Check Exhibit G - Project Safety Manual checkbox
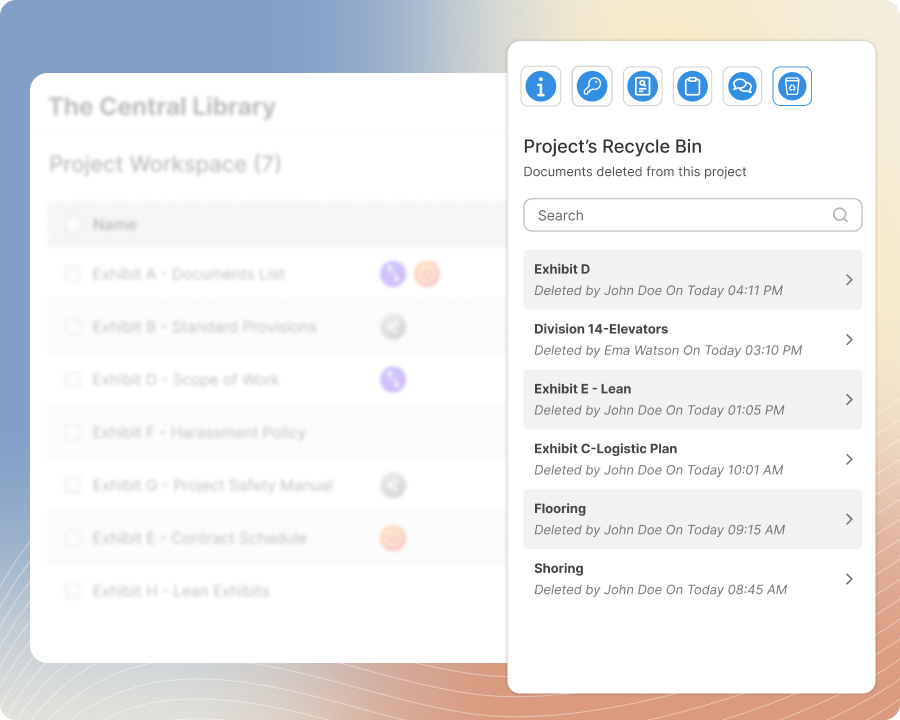Image resolution: width=900 pixels, height=720 pixels. (73, 485)
